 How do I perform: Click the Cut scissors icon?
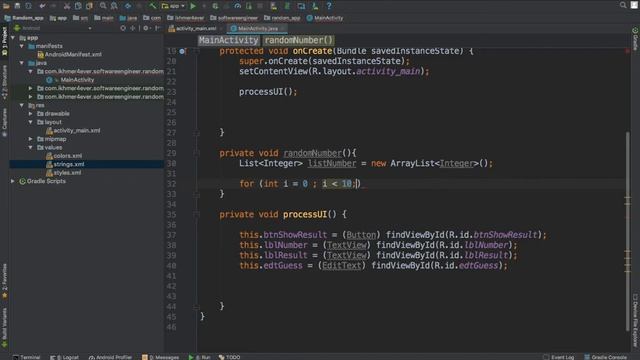point(67,6)
